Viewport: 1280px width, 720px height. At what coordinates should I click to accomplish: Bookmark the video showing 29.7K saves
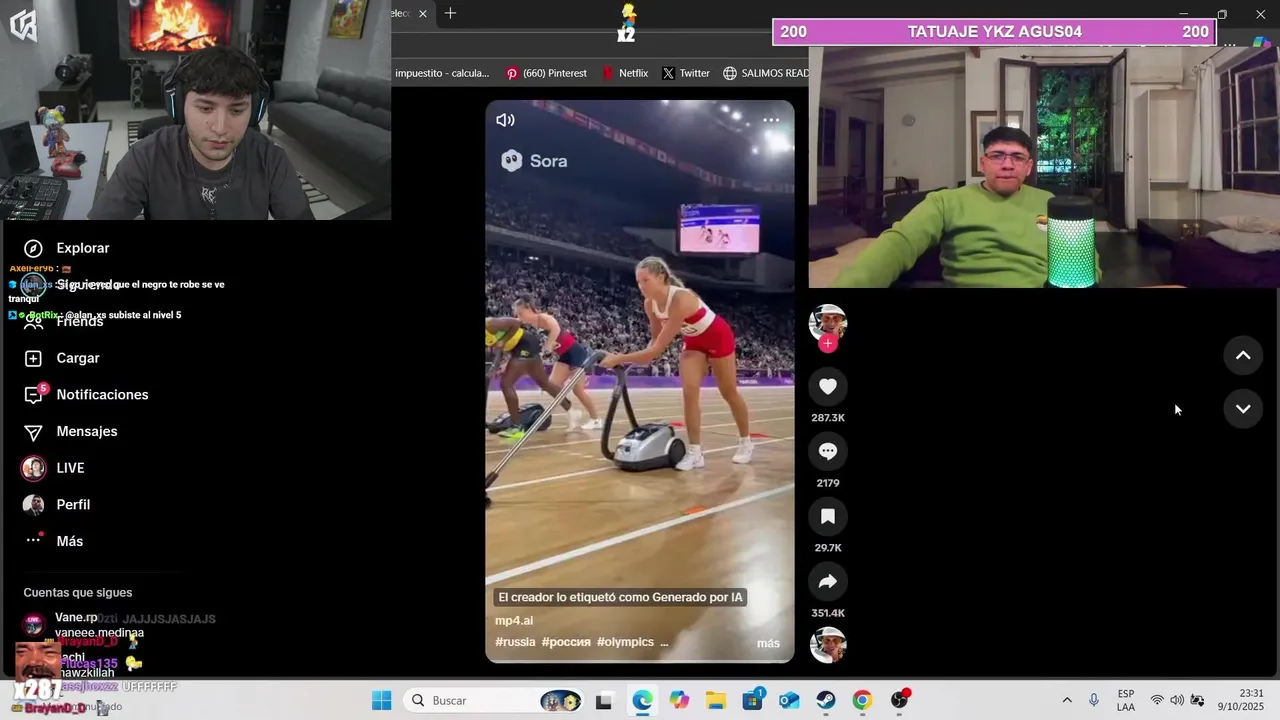[828, 516]
